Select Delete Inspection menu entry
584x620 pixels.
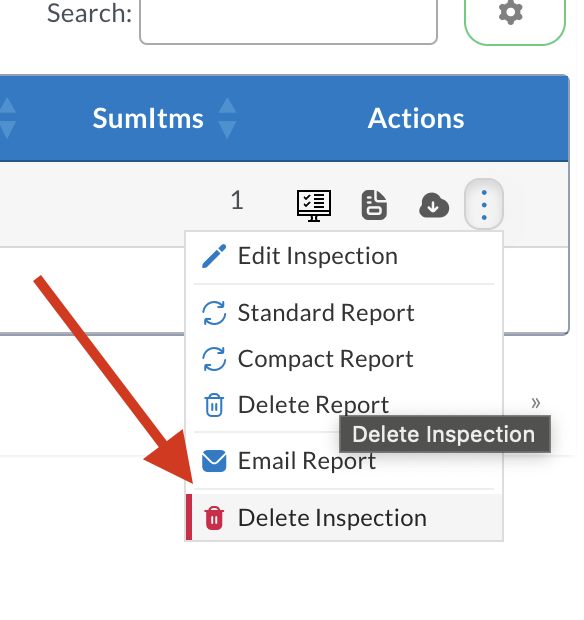(344, 518)
